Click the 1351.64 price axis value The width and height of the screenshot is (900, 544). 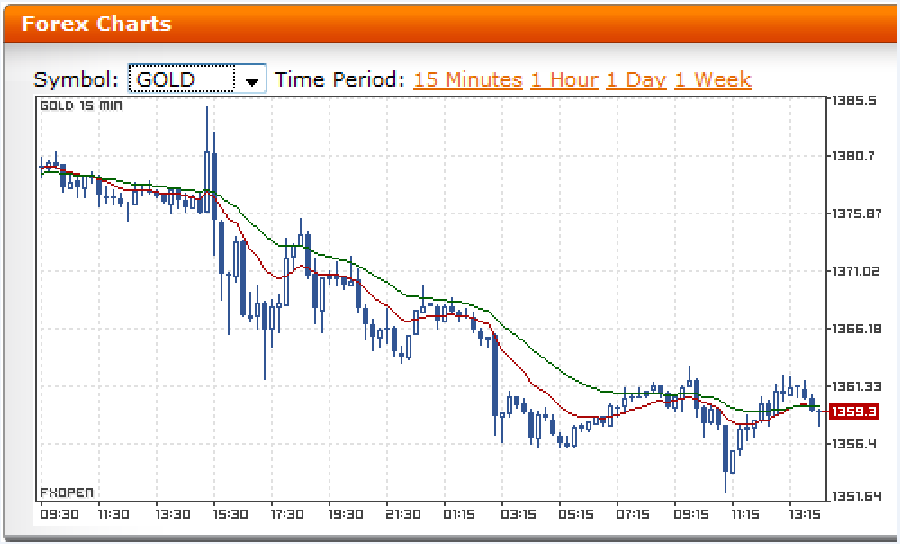856,496
